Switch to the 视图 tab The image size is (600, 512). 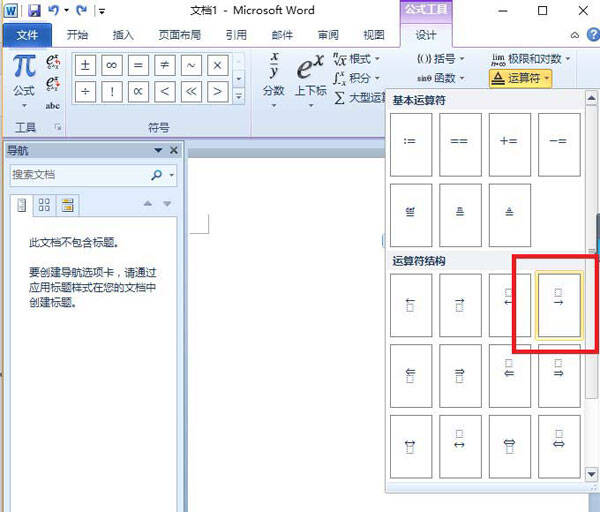click(x=373, y=35)
